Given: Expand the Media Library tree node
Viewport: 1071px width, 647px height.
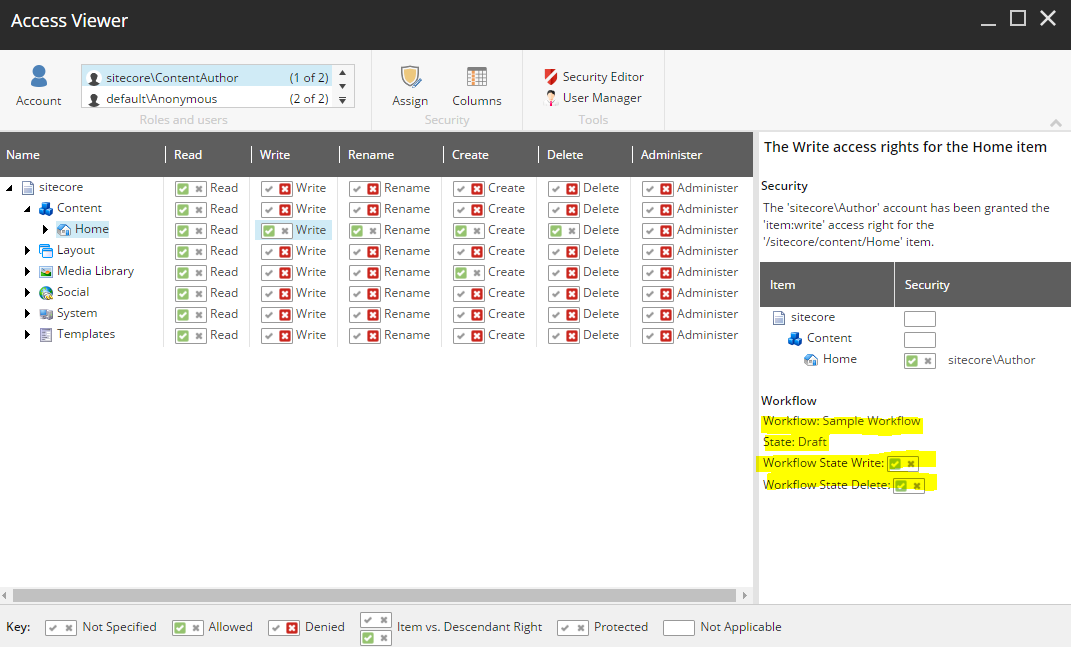Looking at the screenshot, I should 27,272.
